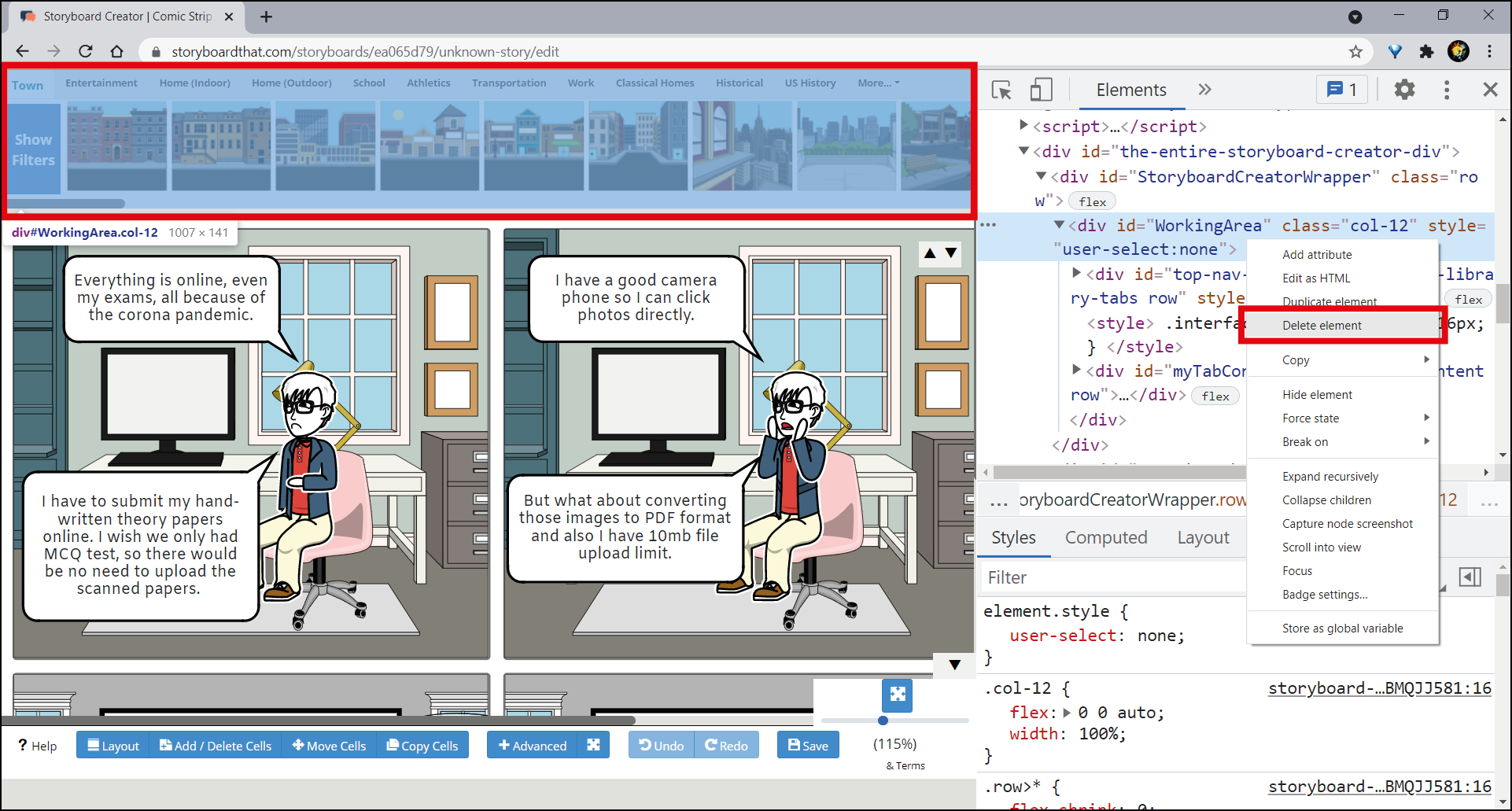The image size is (1512, 811).
Task: Click the Copy Cells button
Action: pyautogui.click(x=422, y=746)
